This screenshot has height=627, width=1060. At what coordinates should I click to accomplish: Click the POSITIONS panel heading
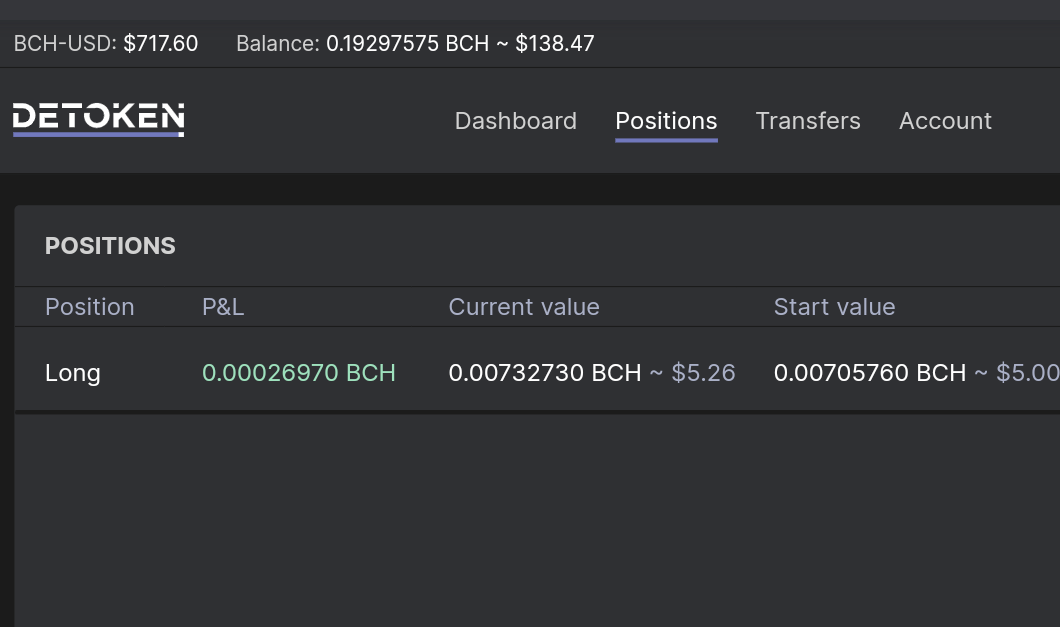point(110,246)
